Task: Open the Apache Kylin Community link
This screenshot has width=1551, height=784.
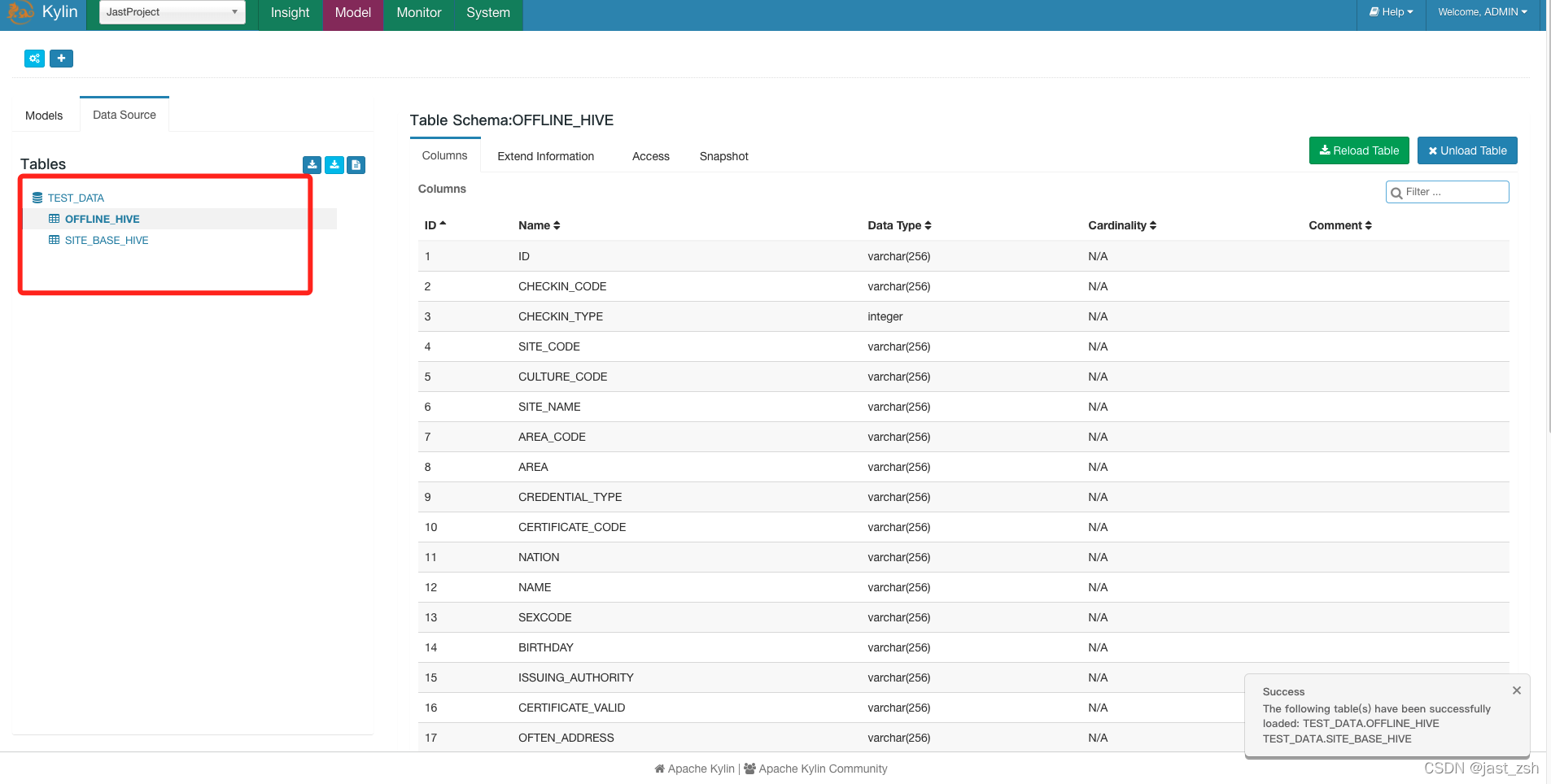Action: click(815, 769)
